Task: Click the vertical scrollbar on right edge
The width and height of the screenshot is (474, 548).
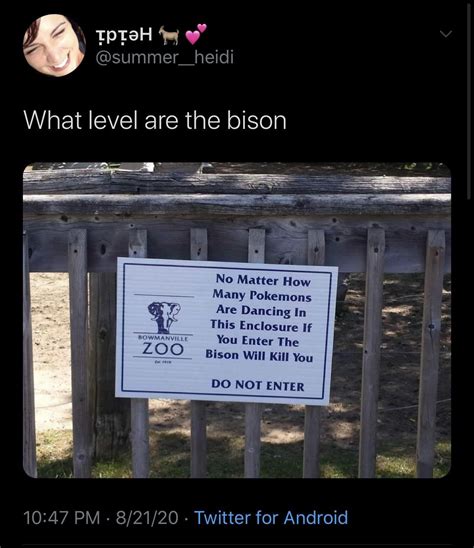Action: click(469, 101)
